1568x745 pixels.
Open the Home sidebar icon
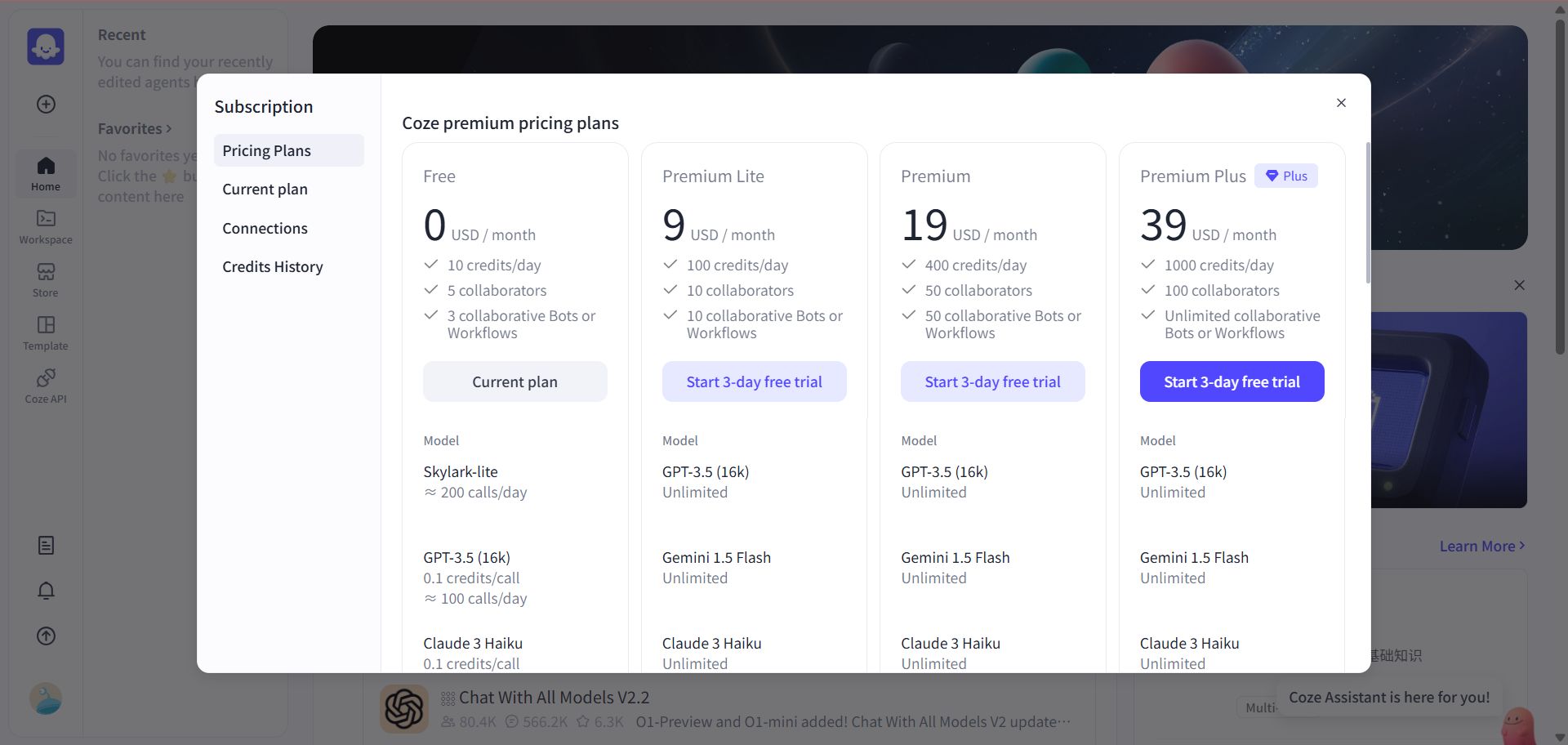(x=46, y=174)
